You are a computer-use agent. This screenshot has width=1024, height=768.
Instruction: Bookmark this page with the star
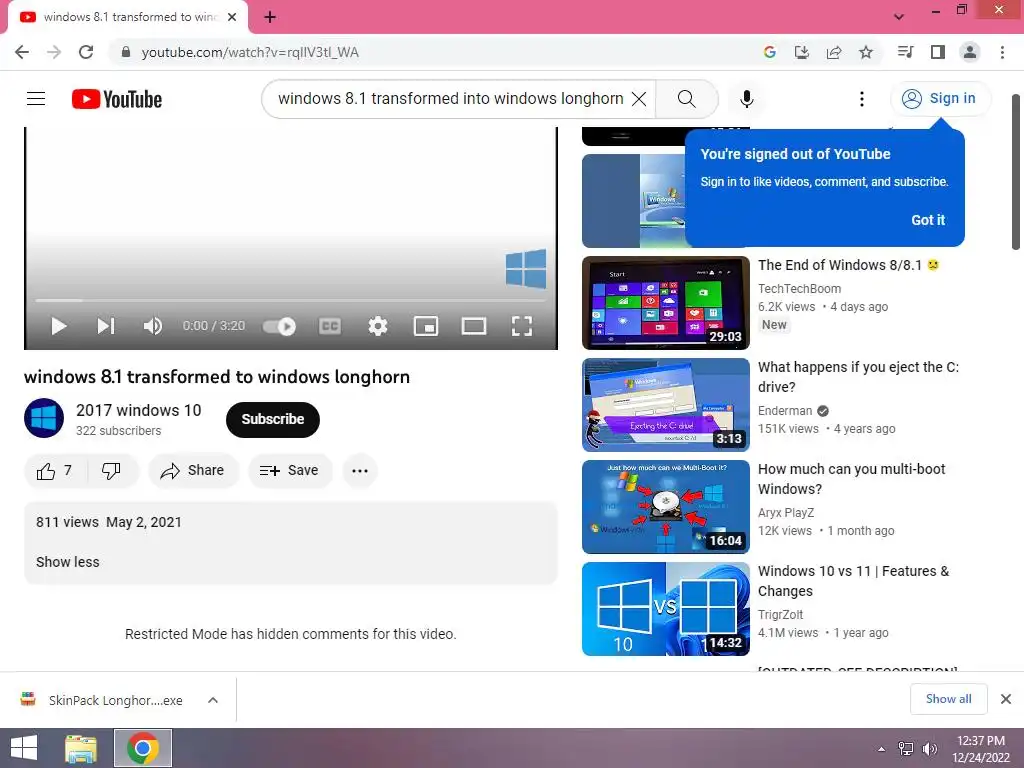pyautogui.click(x=866, y=52)
